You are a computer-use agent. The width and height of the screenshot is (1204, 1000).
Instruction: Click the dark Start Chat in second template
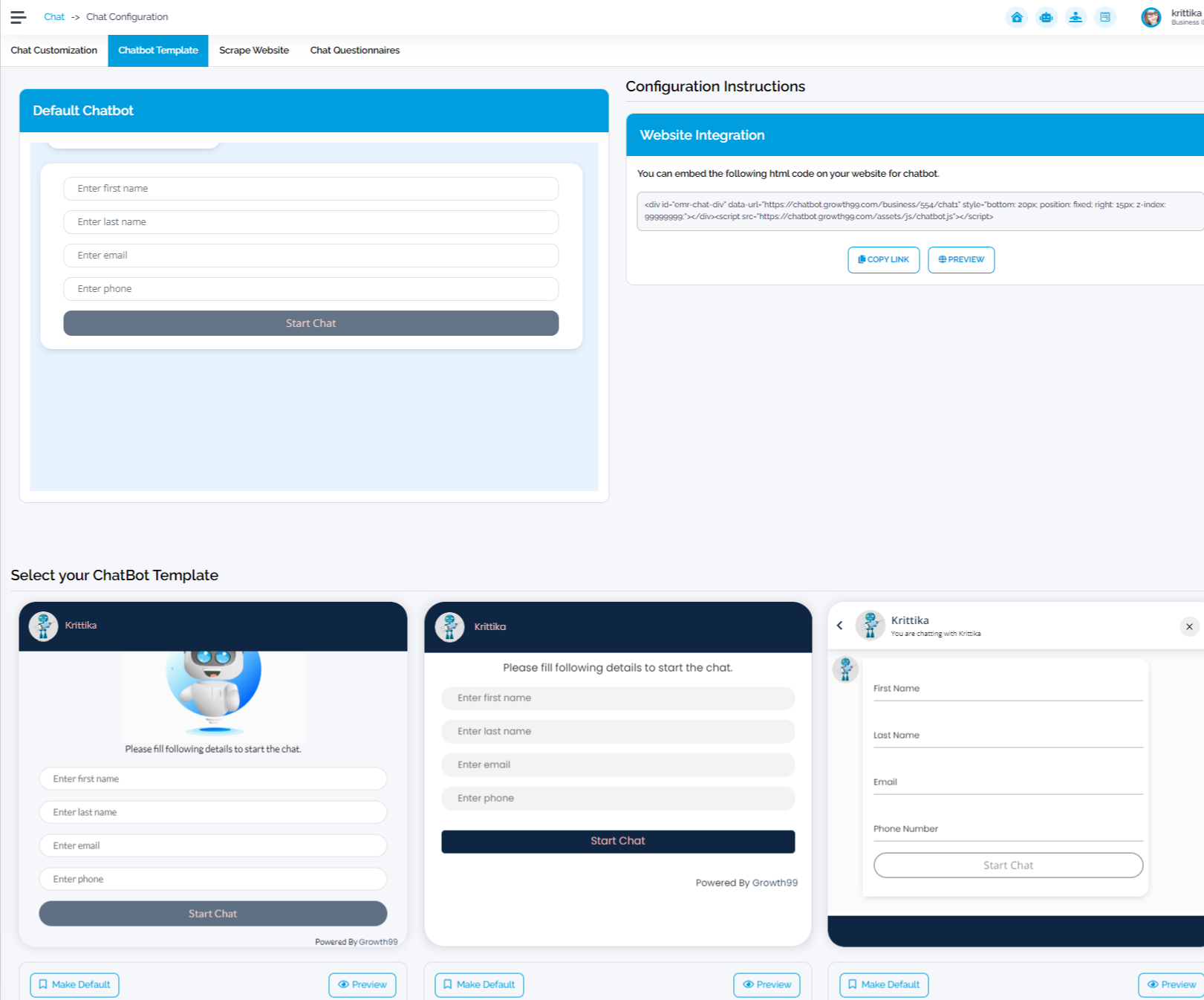618,842
